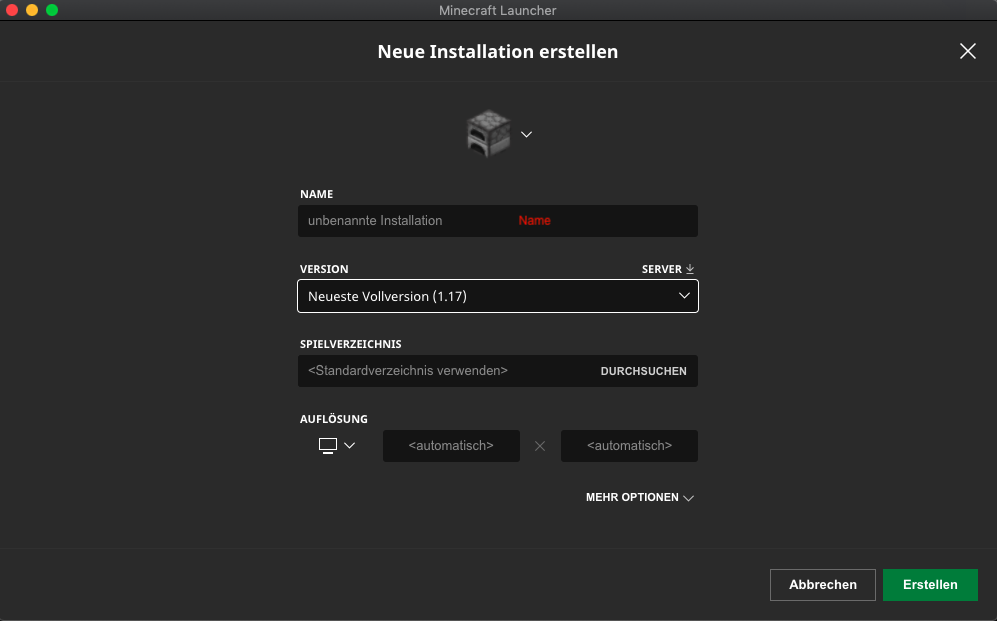Close the Neue Installation erstellen dialog
Screen dimensions: 997x621
(x=968, y=51)
